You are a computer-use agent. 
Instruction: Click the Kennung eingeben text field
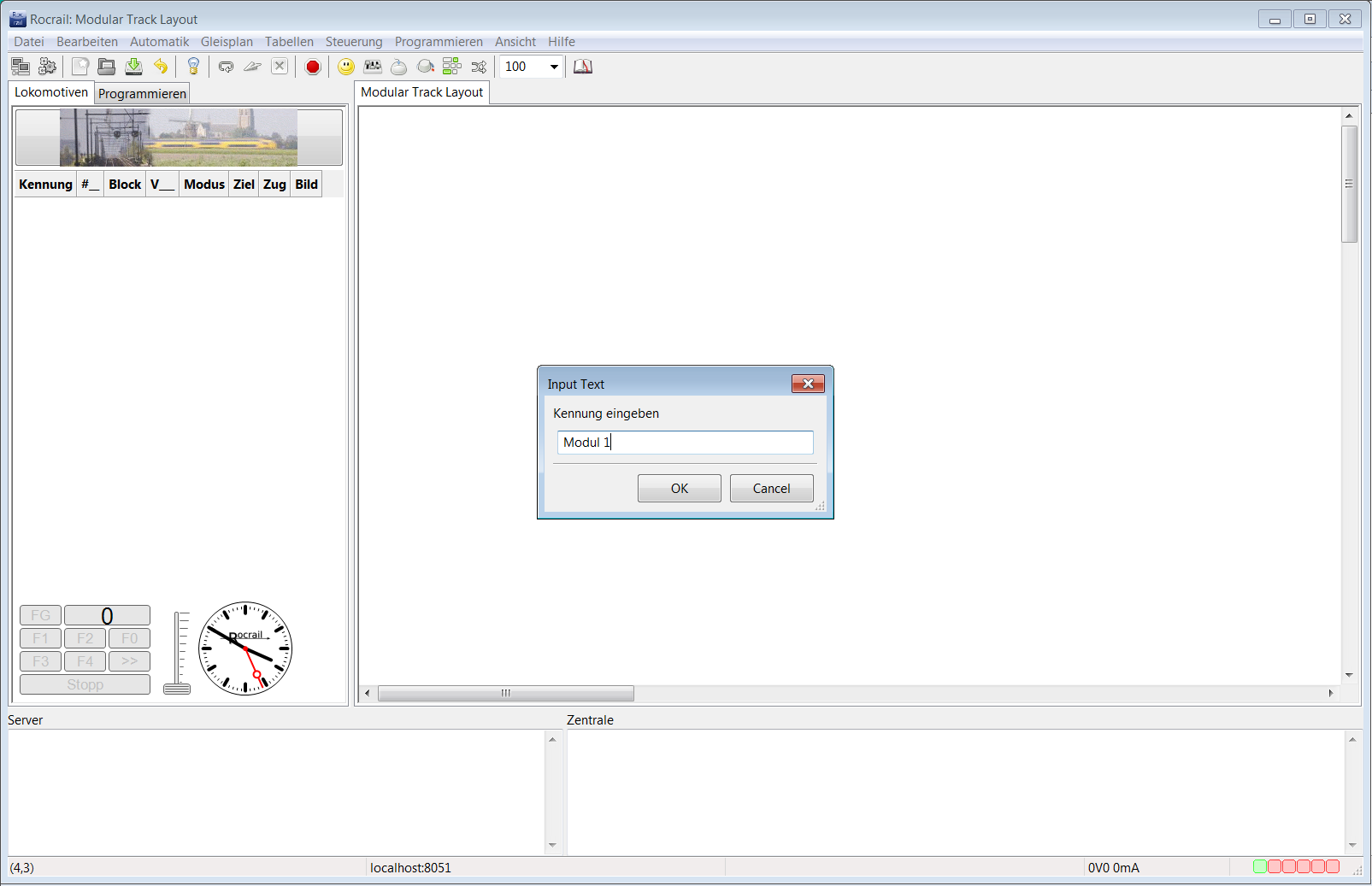pyautogui.click(x=685, y=443)
